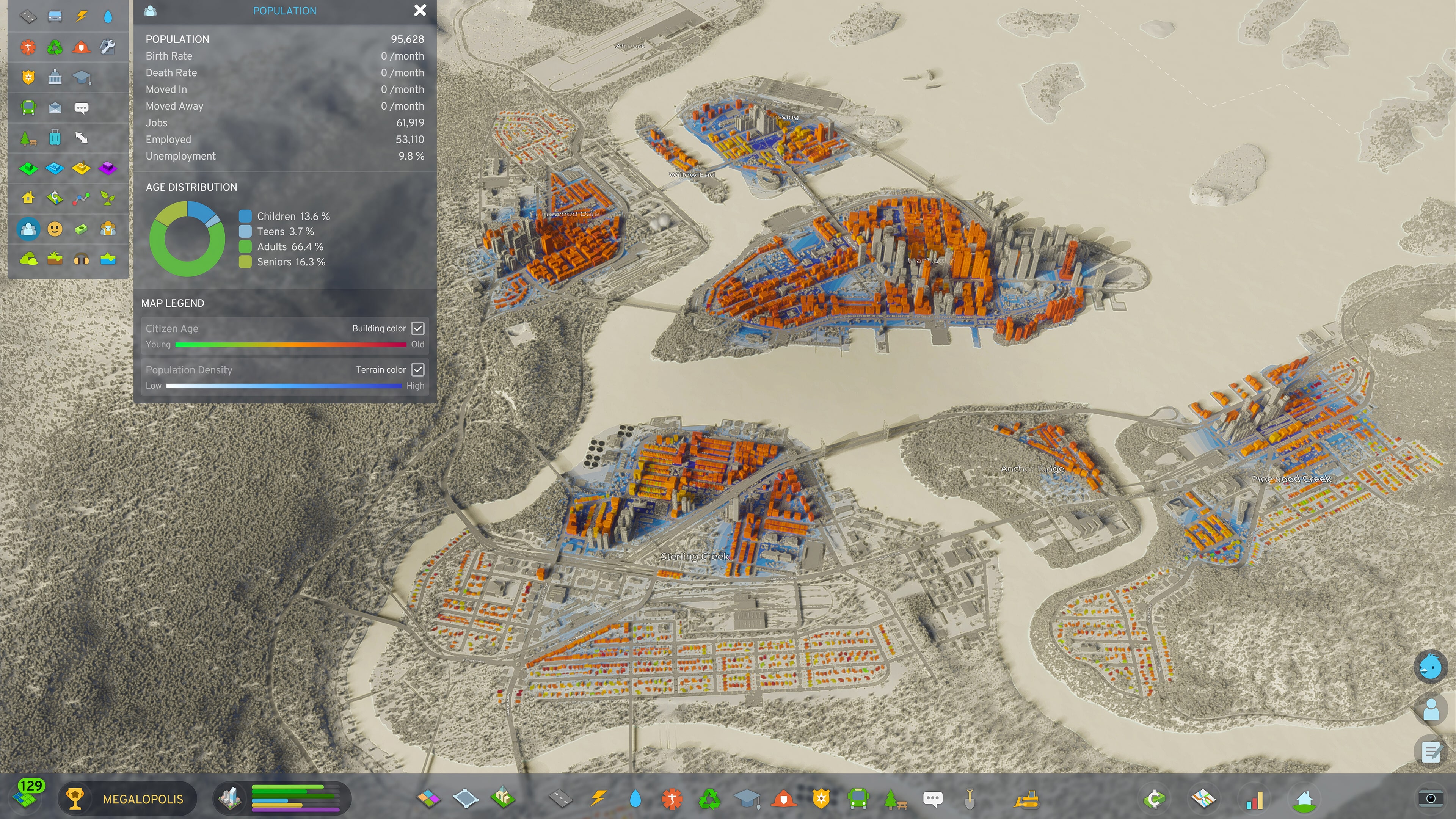Open the Public Transportation bus info view
The height and width of the screenshot is (819, 1456).
coord(28,107)
